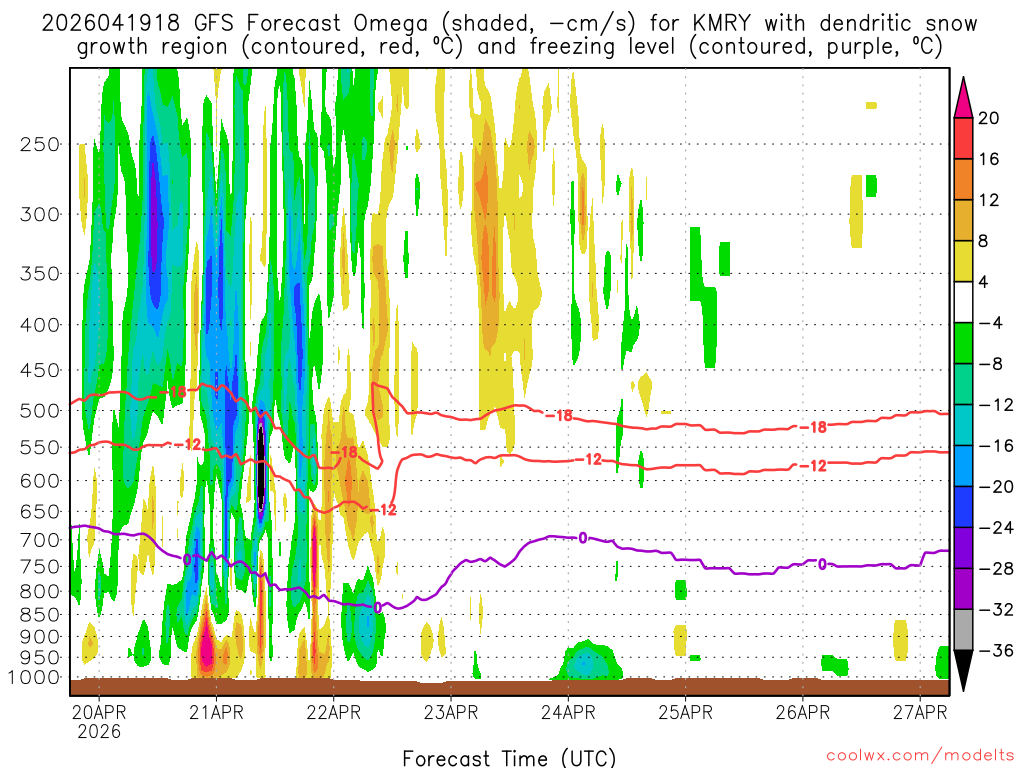Viewport: 1024px width, 768px height.
Task: Click the white colorbar segment between -4 and 4
Action: [x=963, y=302]
